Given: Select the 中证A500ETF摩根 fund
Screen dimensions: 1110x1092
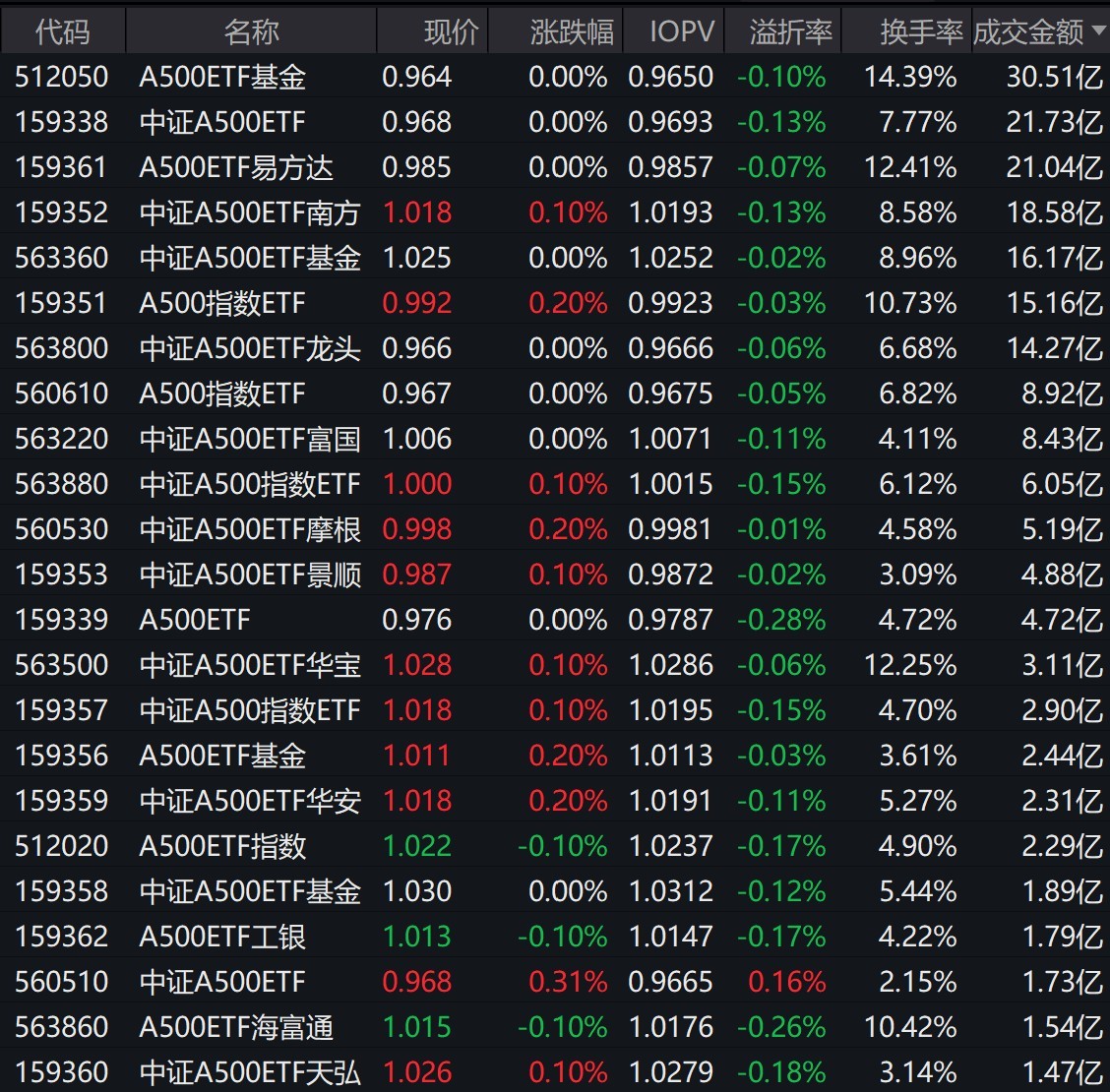Looking at the screenshot, I should [250, 529].
